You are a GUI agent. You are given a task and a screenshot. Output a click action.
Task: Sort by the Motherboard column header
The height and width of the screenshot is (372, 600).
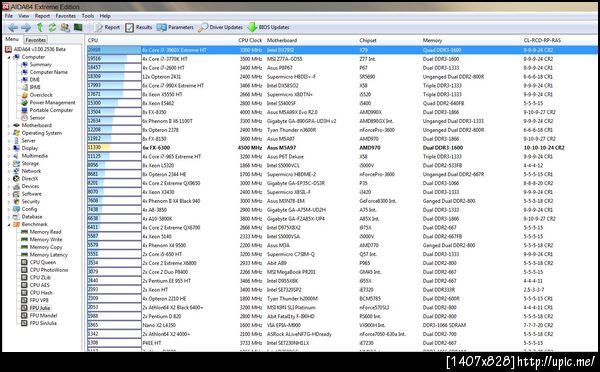tap(282, 40)
